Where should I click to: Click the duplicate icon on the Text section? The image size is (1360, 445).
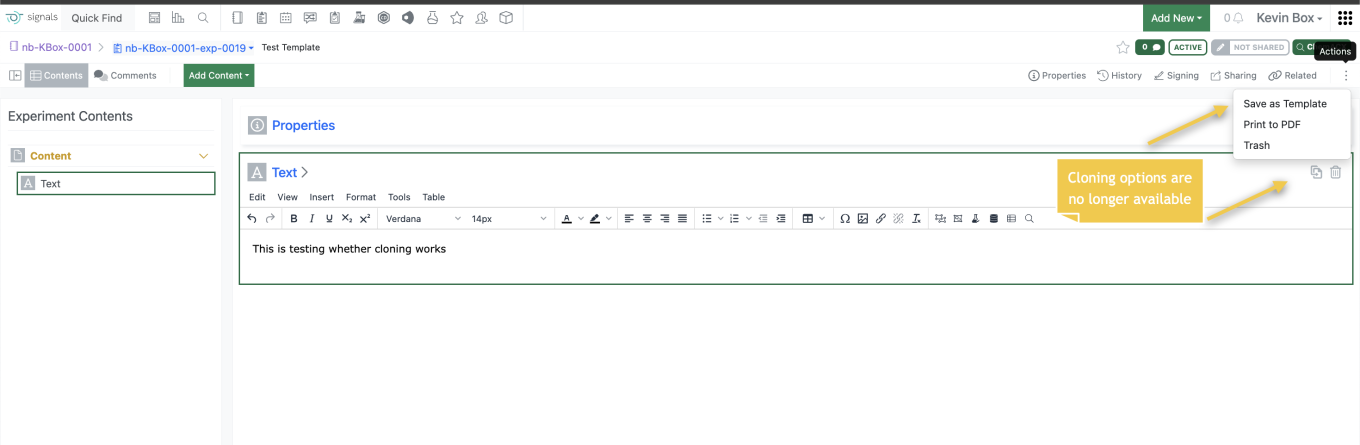point(1316,172)
